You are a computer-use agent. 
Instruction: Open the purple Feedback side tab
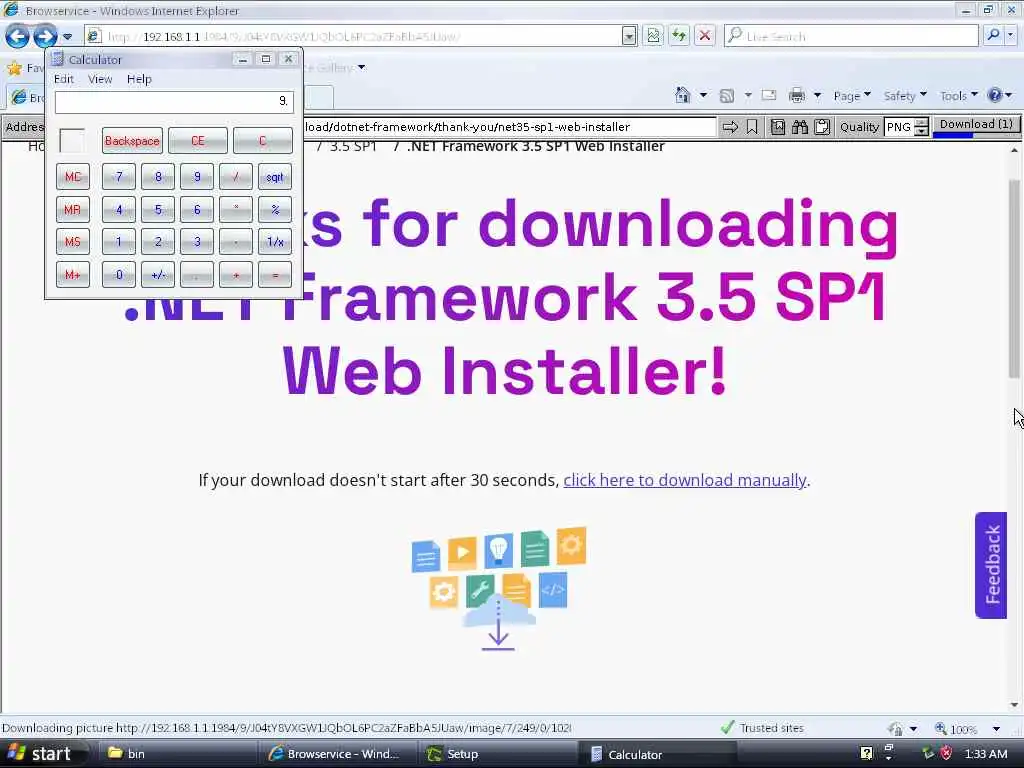991,565
